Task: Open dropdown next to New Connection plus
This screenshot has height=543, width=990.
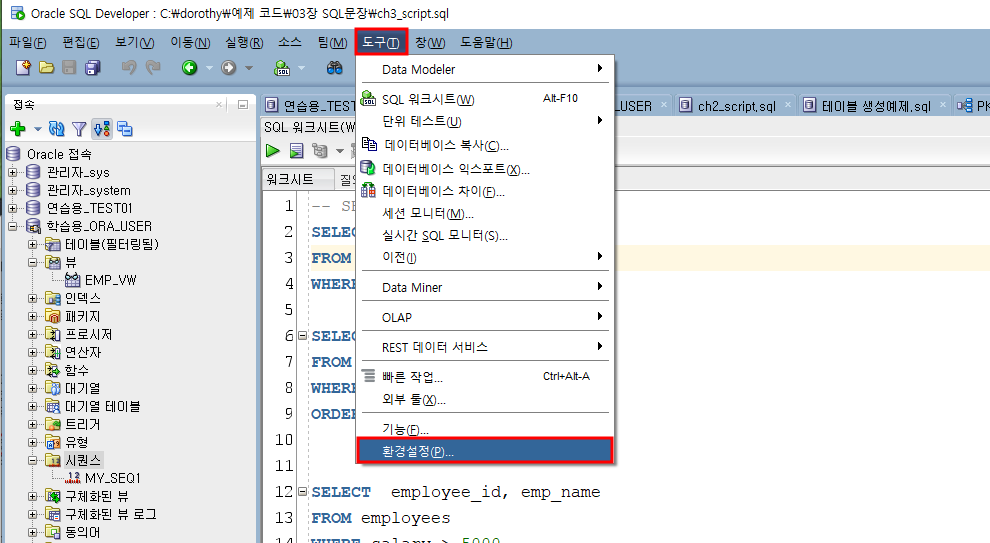Action: click(37, 129)
